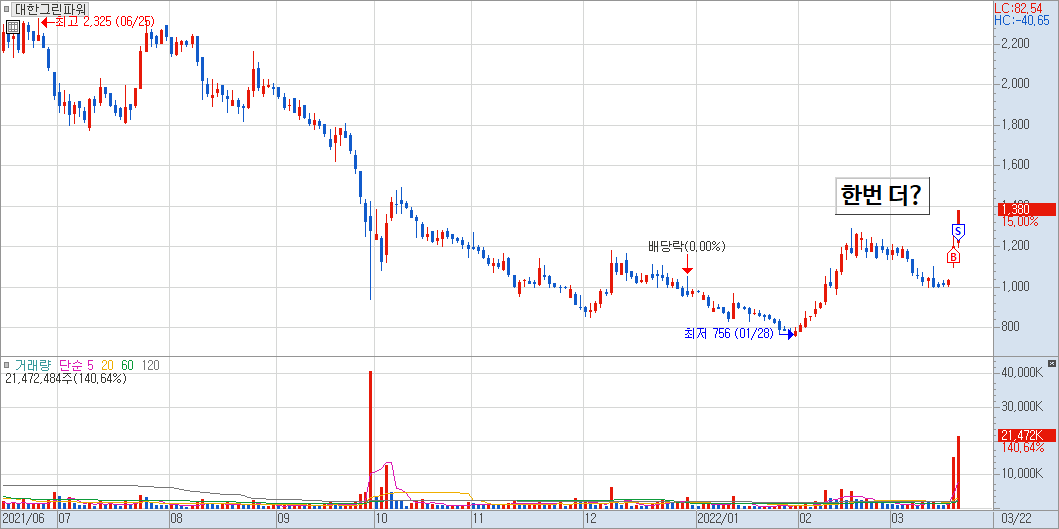Image resolution: width=1059 pixels, height=529 pixels.
Task: Click the red 140,64% text on volume axis
Action: [x=1023, y=447]
